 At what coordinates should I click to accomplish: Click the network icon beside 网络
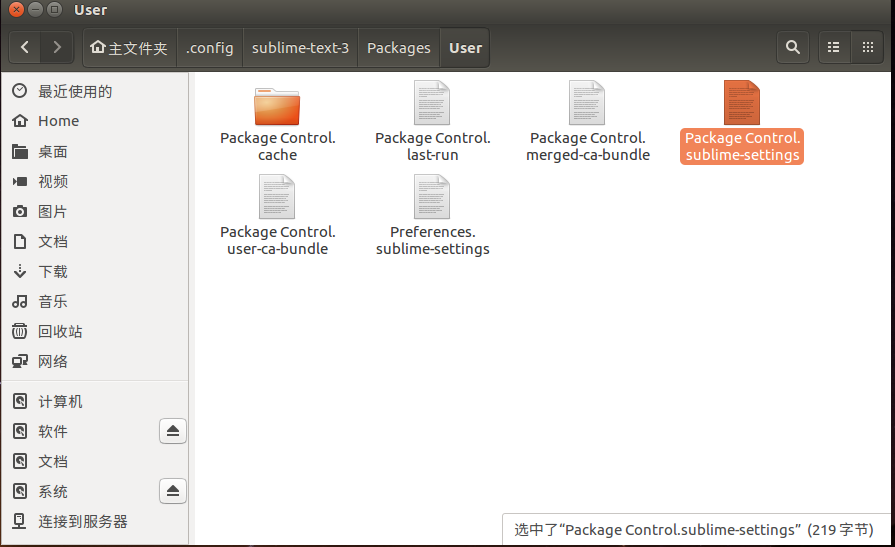click(x=20, y=361)
